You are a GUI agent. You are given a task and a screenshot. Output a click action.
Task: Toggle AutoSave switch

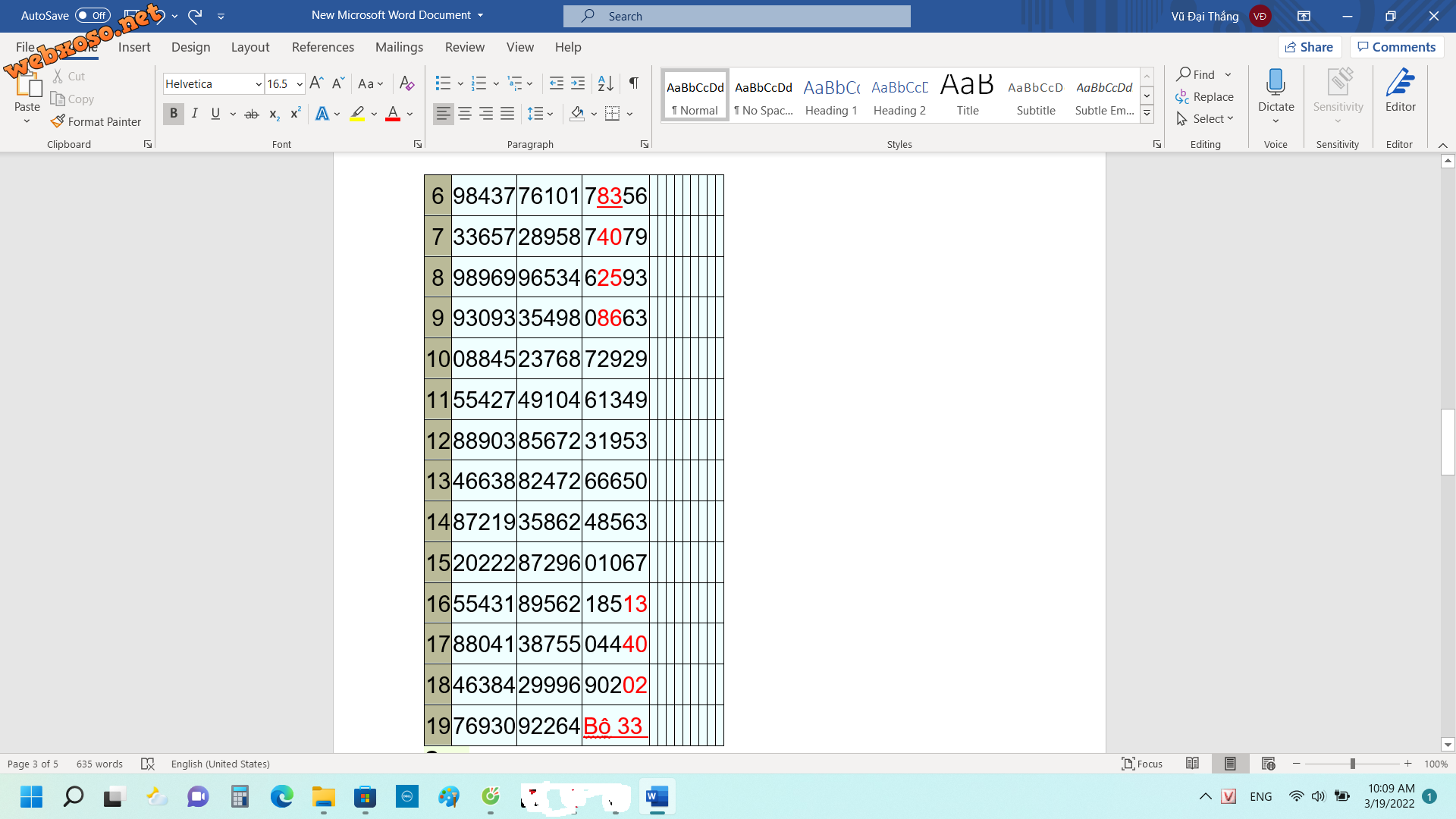click(93, 15)
